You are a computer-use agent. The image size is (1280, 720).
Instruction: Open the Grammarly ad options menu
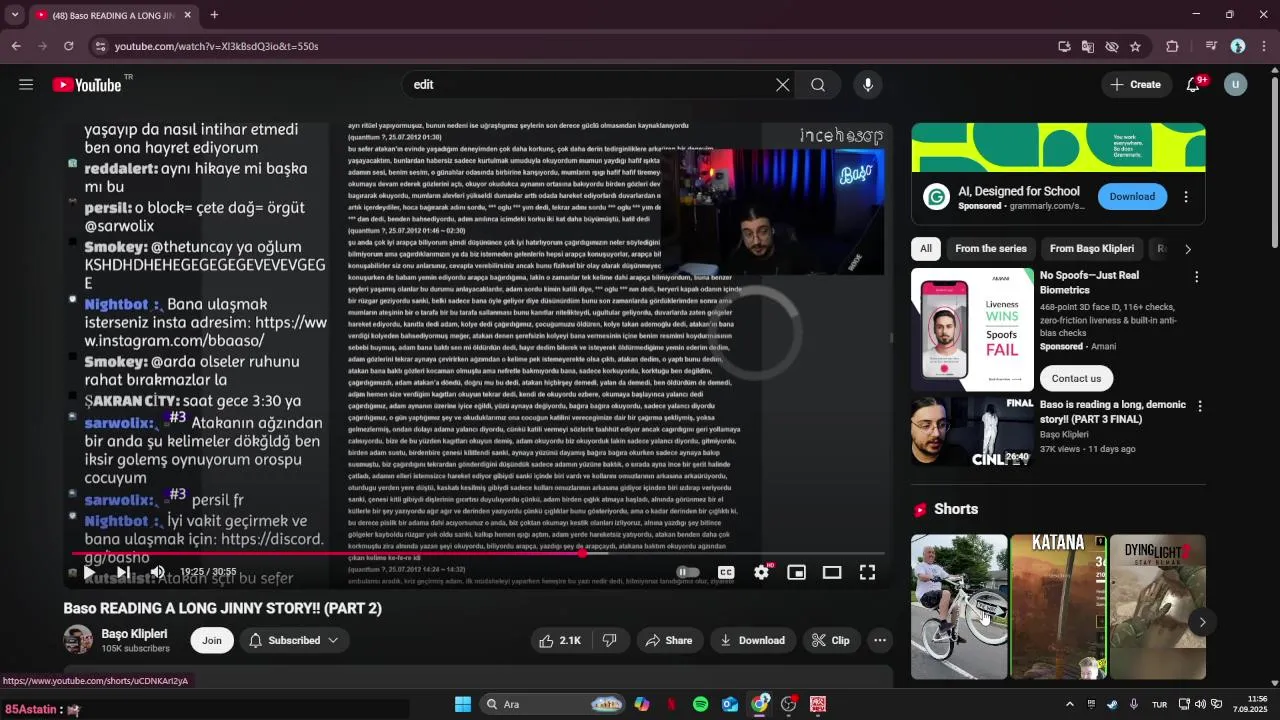(1186, 197)
